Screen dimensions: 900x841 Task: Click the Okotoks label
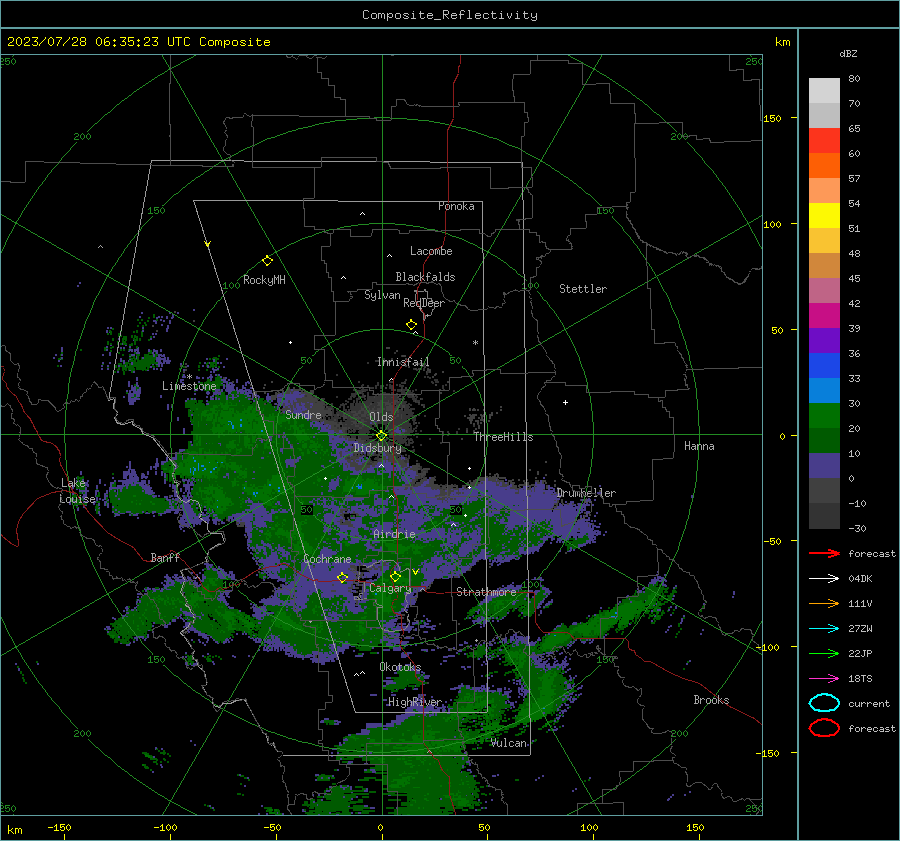pyautogui.click(x=400, y=667)
